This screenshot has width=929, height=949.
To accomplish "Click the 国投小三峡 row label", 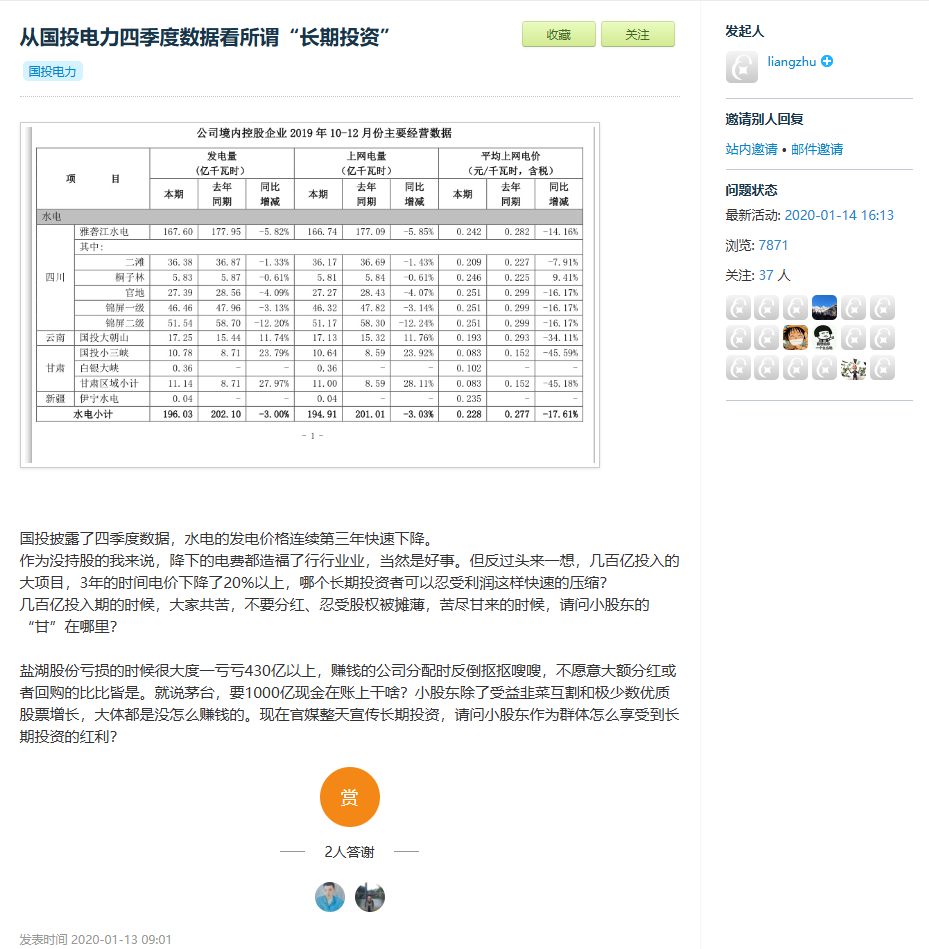I will coord(104,353).
